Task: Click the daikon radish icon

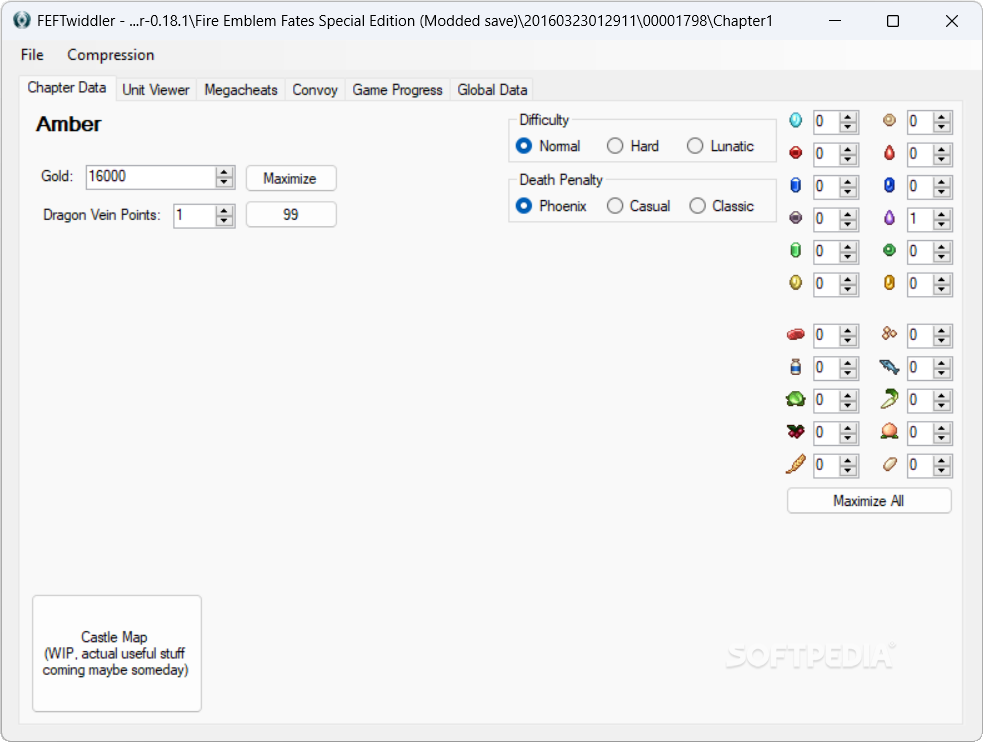Action: [x=889, y=399]
